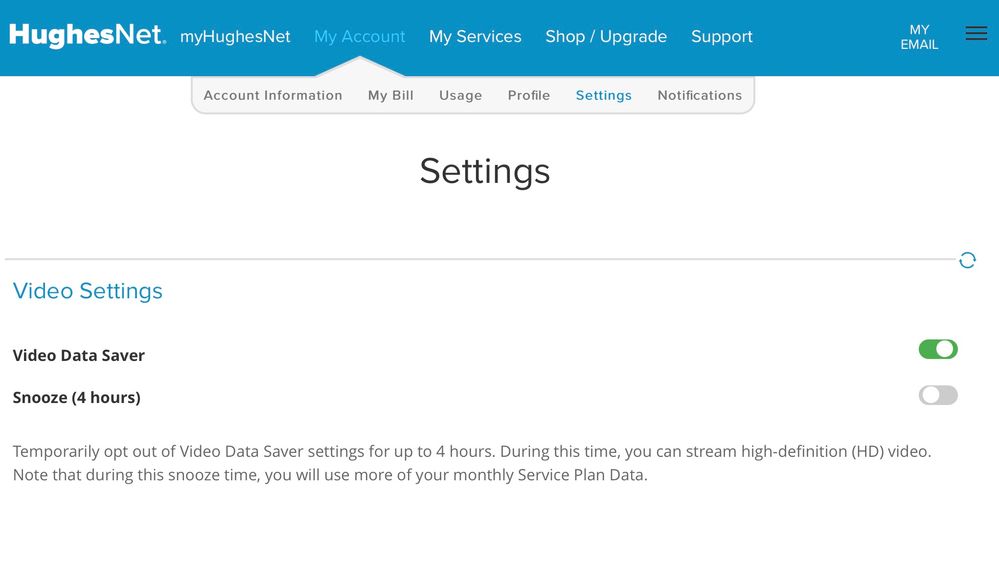Open the myHughesNet home link
Screen dimensions: 999x581
point(235,37)
